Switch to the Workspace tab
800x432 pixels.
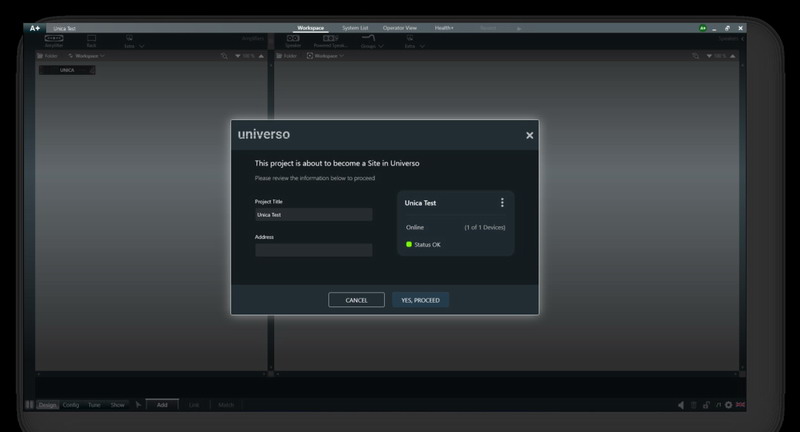[311, 28]
